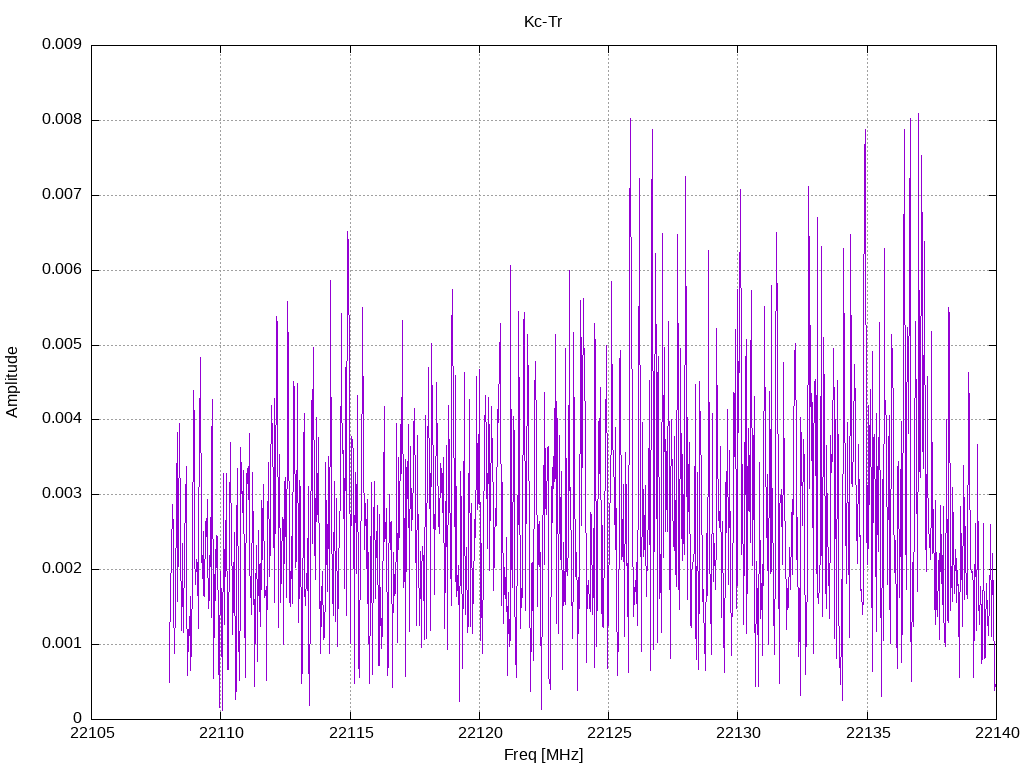Click the plot title Kc-Tr
The height and width of the screenshot is (768, 1024).
click(x=543, y=21)
